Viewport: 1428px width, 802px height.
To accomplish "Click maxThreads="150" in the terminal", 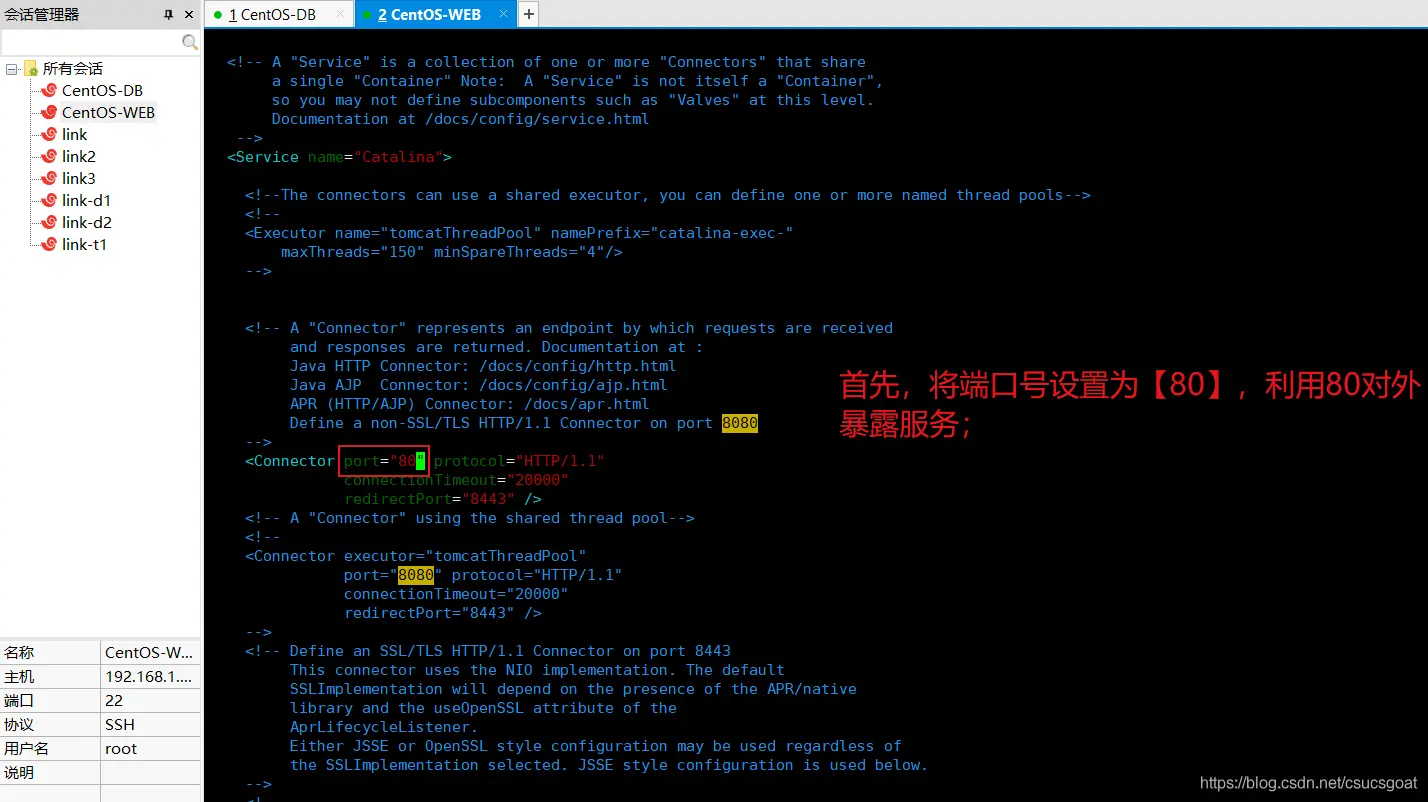I will coord(353,252).
